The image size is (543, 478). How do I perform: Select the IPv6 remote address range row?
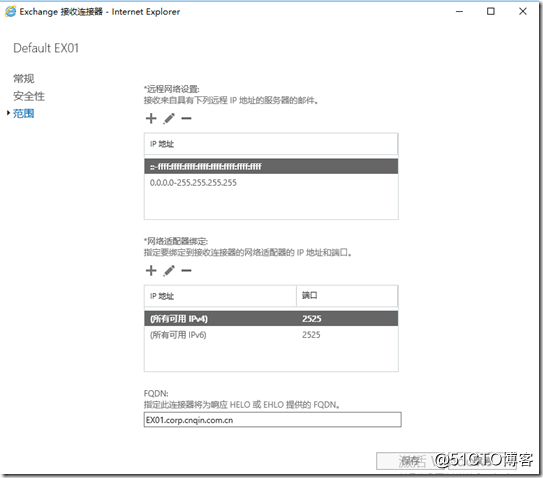click(x=271, y=167)
